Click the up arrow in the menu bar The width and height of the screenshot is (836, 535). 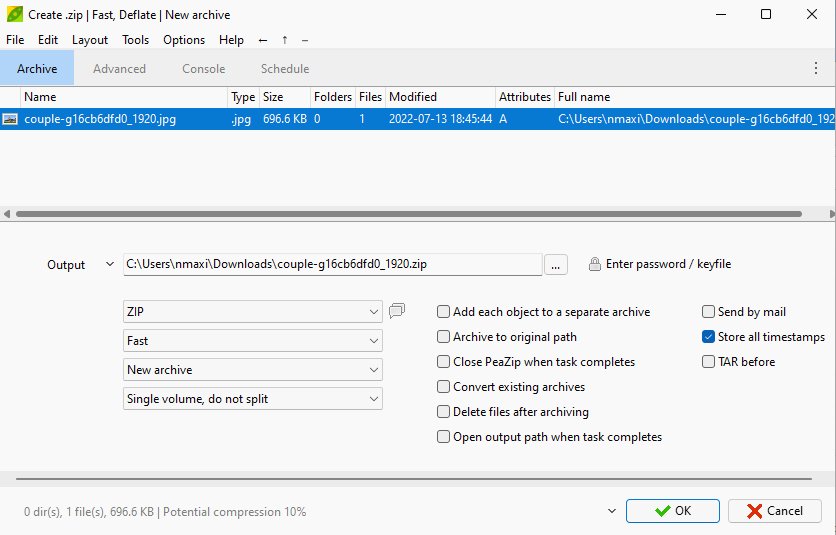[x=285, y=40]
